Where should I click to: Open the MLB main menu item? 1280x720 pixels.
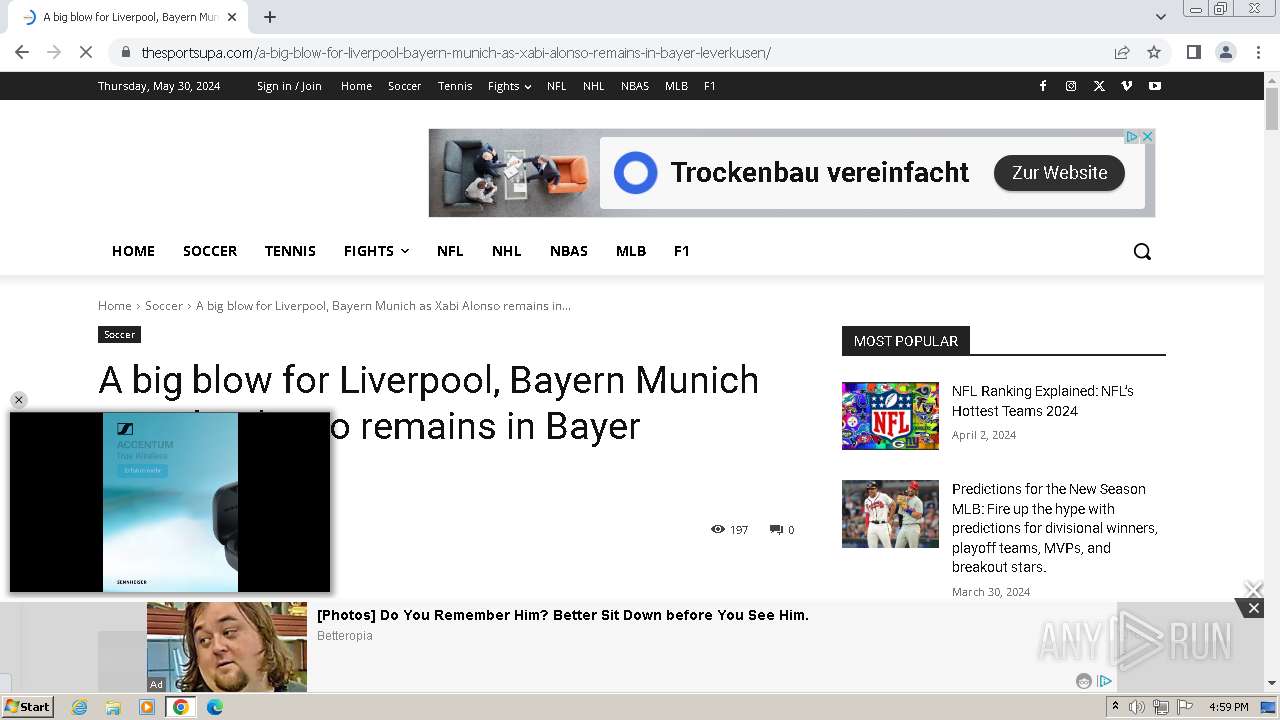pos(631,251)
